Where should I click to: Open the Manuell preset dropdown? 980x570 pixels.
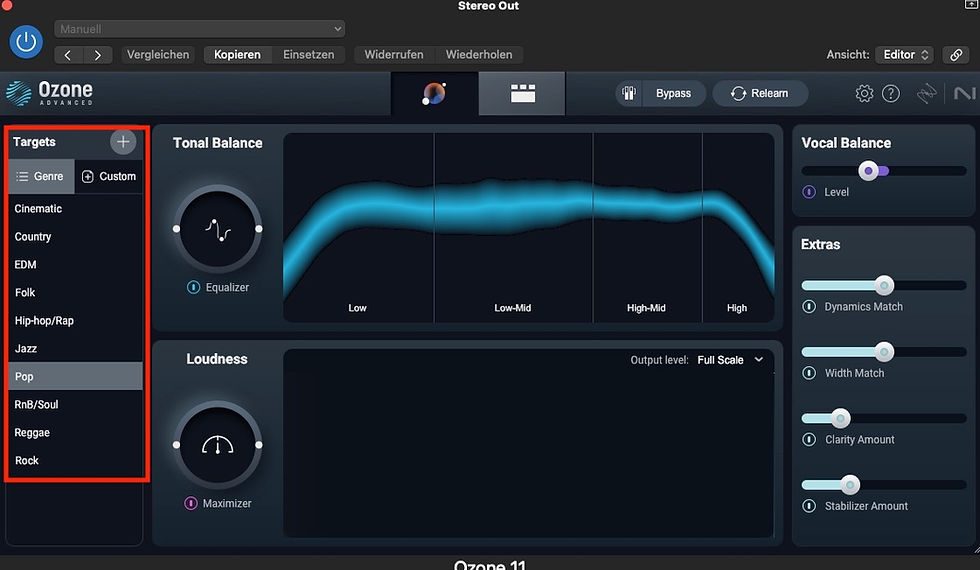pos(200,30)
